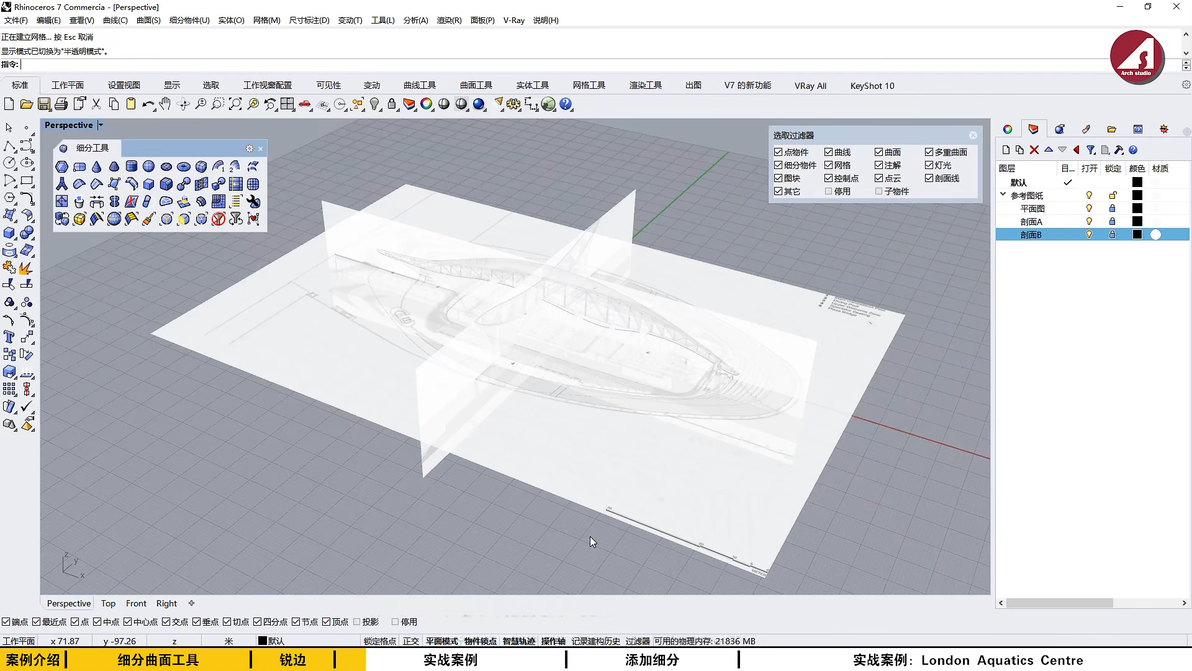1192x671 pixels.
Task: Click the black color swatch of 剖面A layer
Action: 1137,222
